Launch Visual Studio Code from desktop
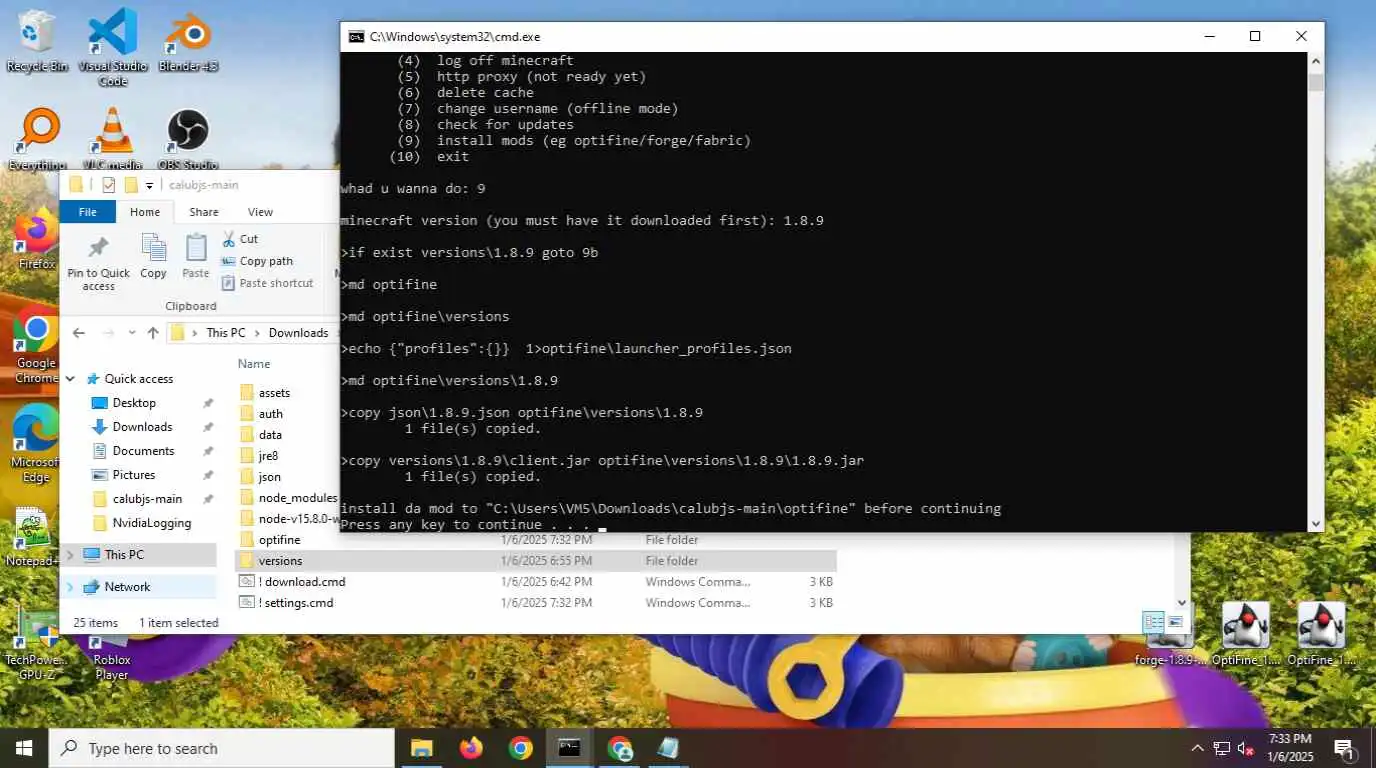Image resolution: width=1376 pixels, height=768 pixels. pos(112,45)
